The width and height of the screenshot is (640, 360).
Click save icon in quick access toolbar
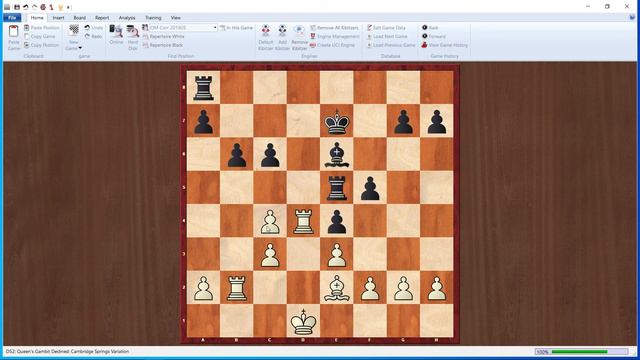[17, 7]
